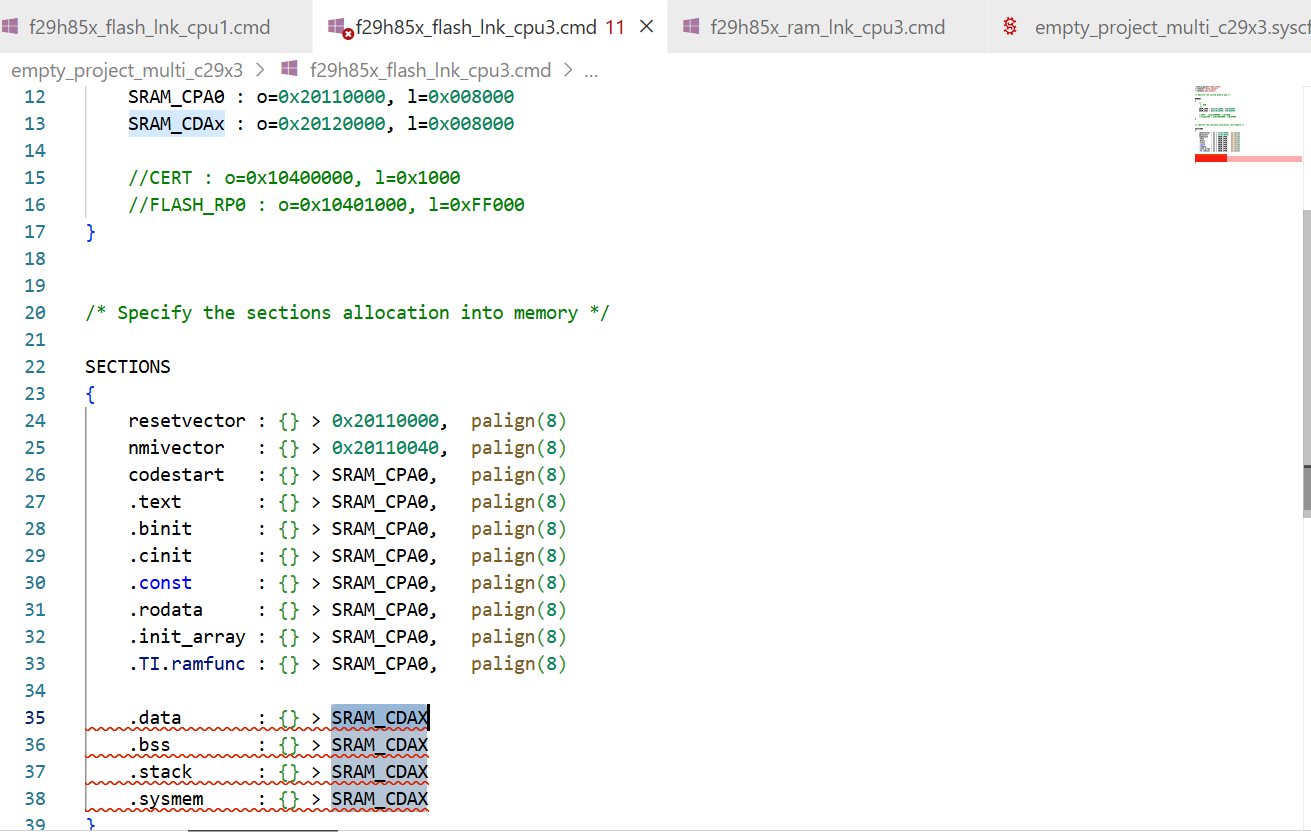Click line number 35 in gutter
Screen dimensions: 1311x836
pos(35,717)
